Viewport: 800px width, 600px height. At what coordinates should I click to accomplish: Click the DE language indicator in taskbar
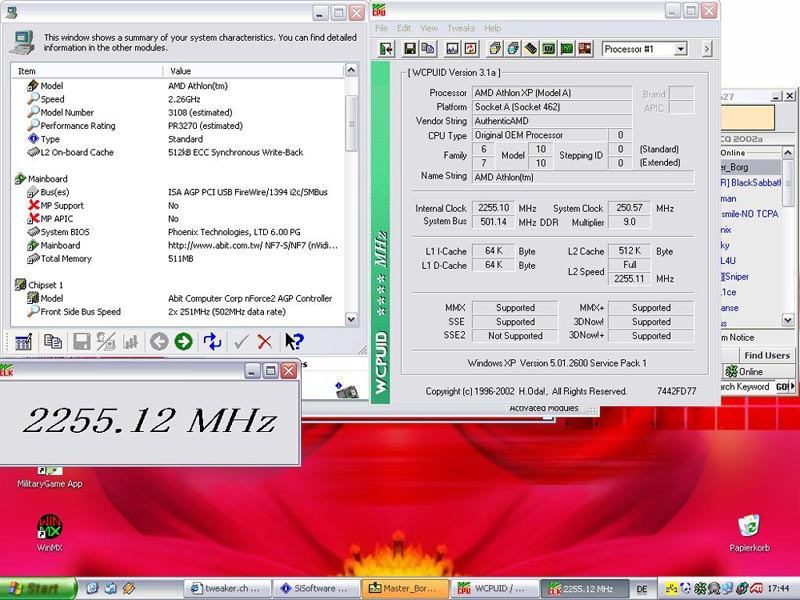point(642,589)
